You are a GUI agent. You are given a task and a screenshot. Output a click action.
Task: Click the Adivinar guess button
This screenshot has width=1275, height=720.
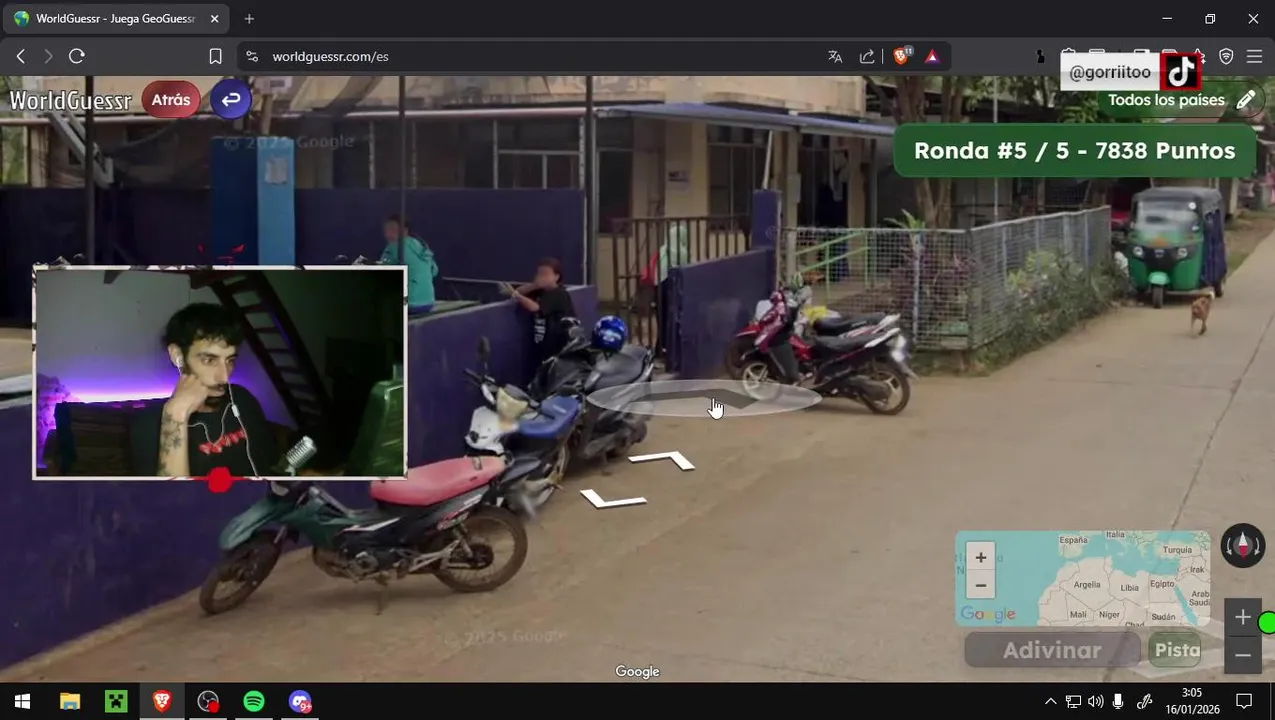click(1052, 650)
